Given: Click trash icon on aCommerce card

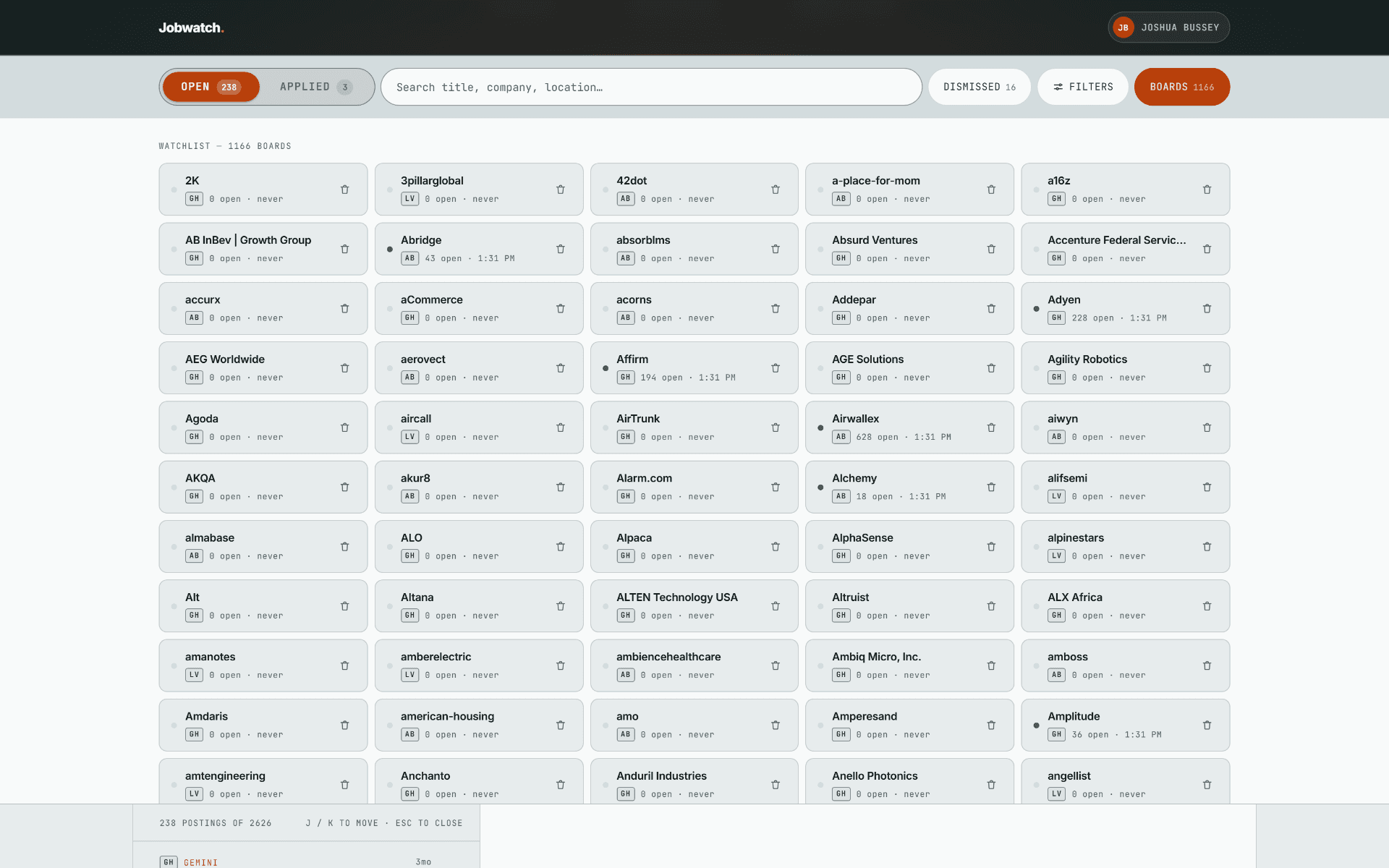Looking at the screenshot, I should click(x=561, y=309).
